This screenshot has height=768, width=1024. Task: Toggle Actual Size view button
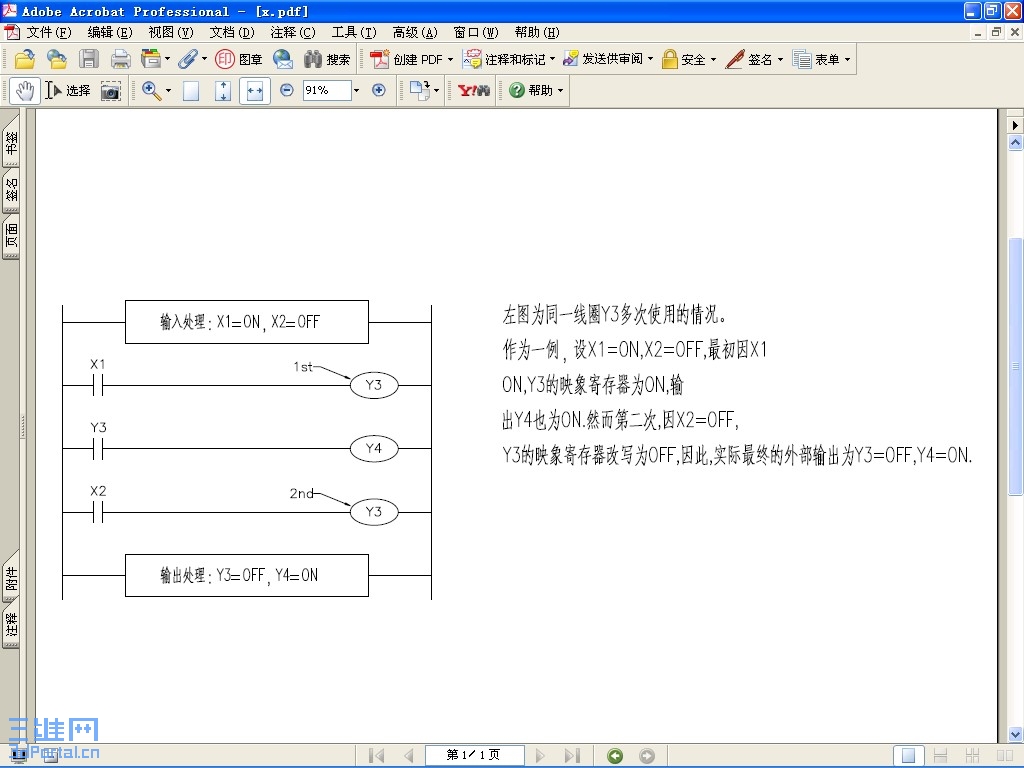click(190, 90)
